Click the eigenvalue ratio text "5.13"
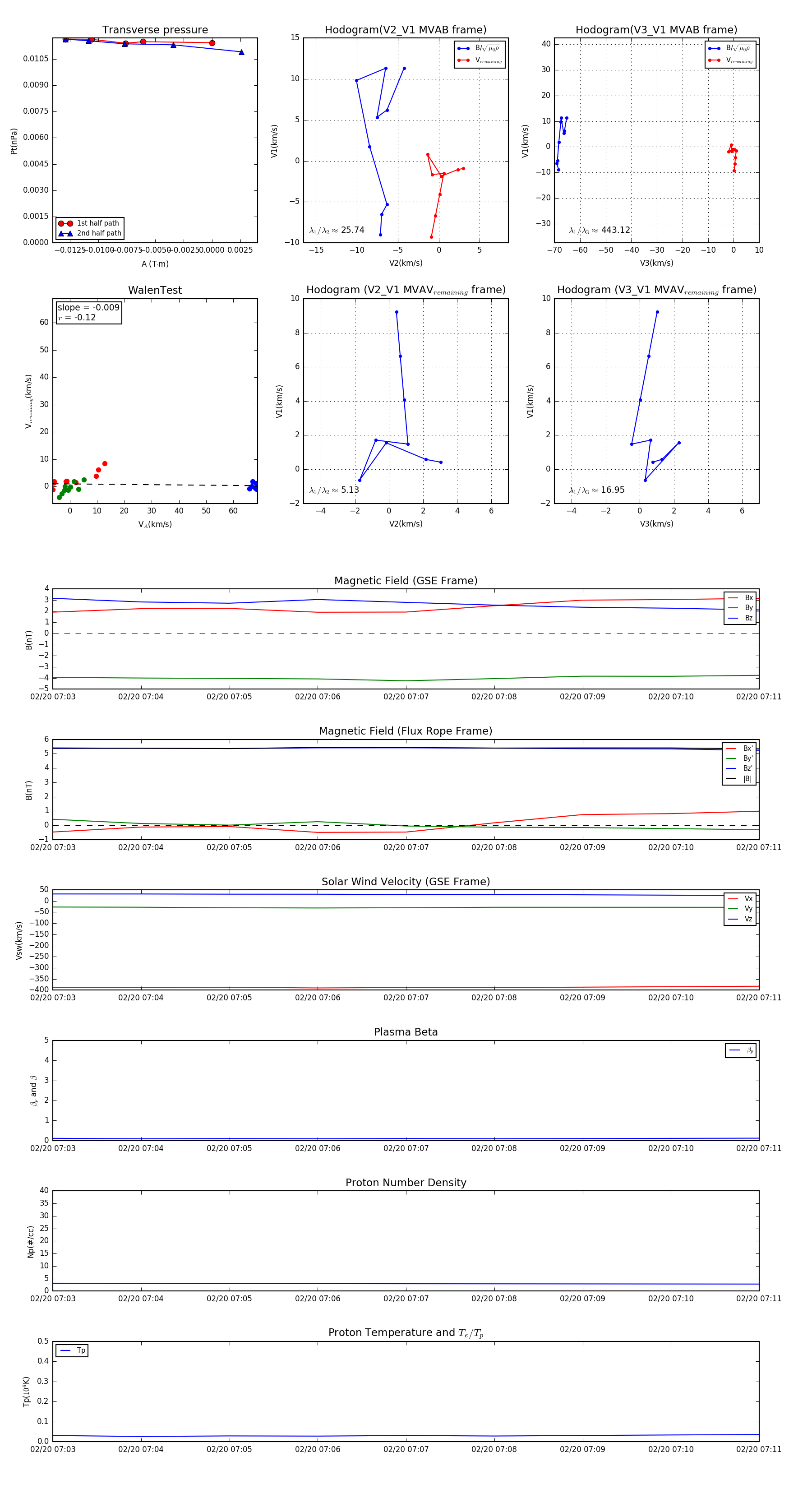This screenshot has height=1489, width=812. coord(350,490)
